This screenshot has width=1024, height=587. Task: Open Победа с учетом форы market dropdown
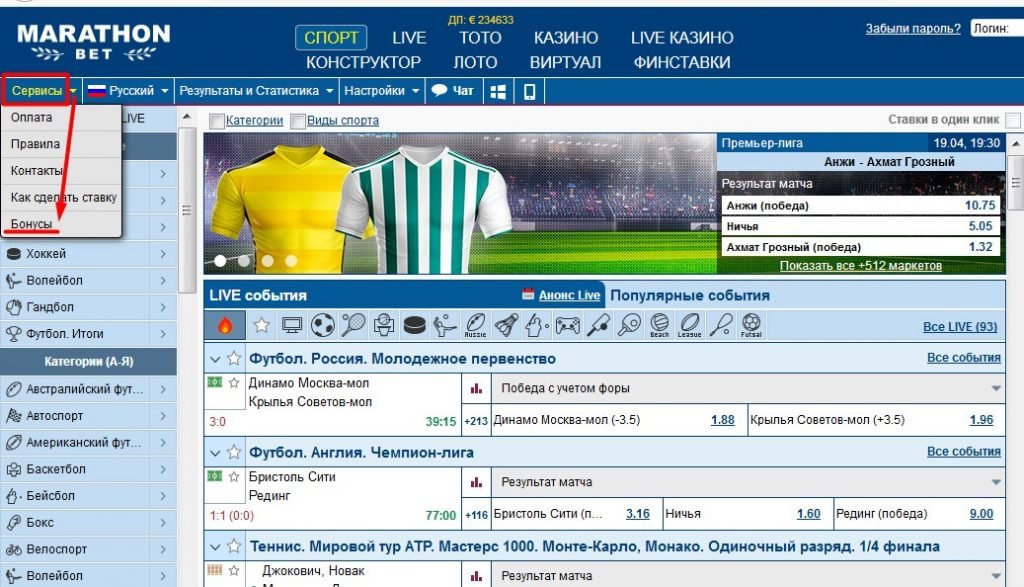click(748, 389)
